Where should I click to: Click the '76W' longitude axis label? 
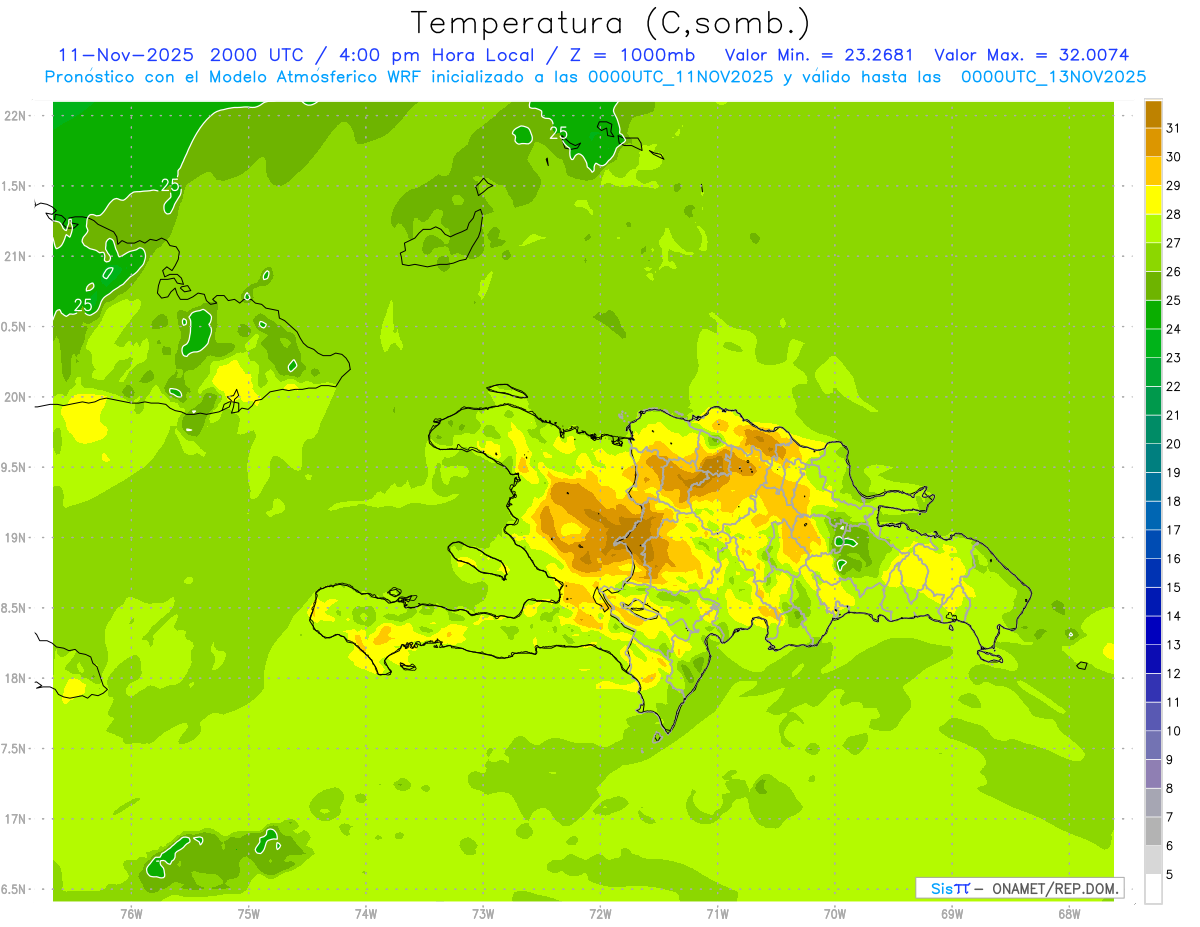[x=131, y=914]
